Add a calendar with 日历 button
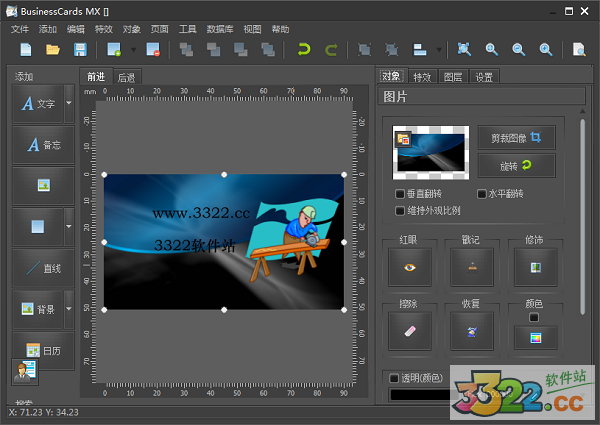Image resolution: width=600 pixels, height=425 pixels. (x=43, y=350)
